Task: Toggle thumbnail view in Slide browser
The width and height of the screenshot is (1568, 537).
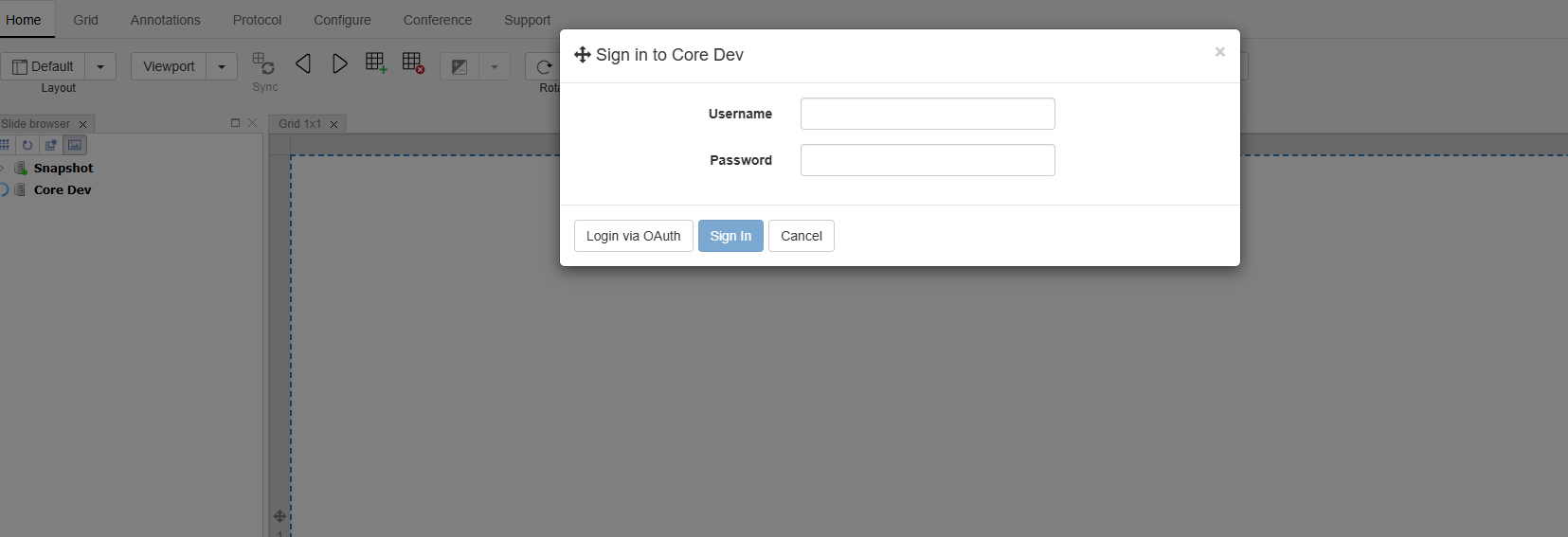Action: point(75,145)
